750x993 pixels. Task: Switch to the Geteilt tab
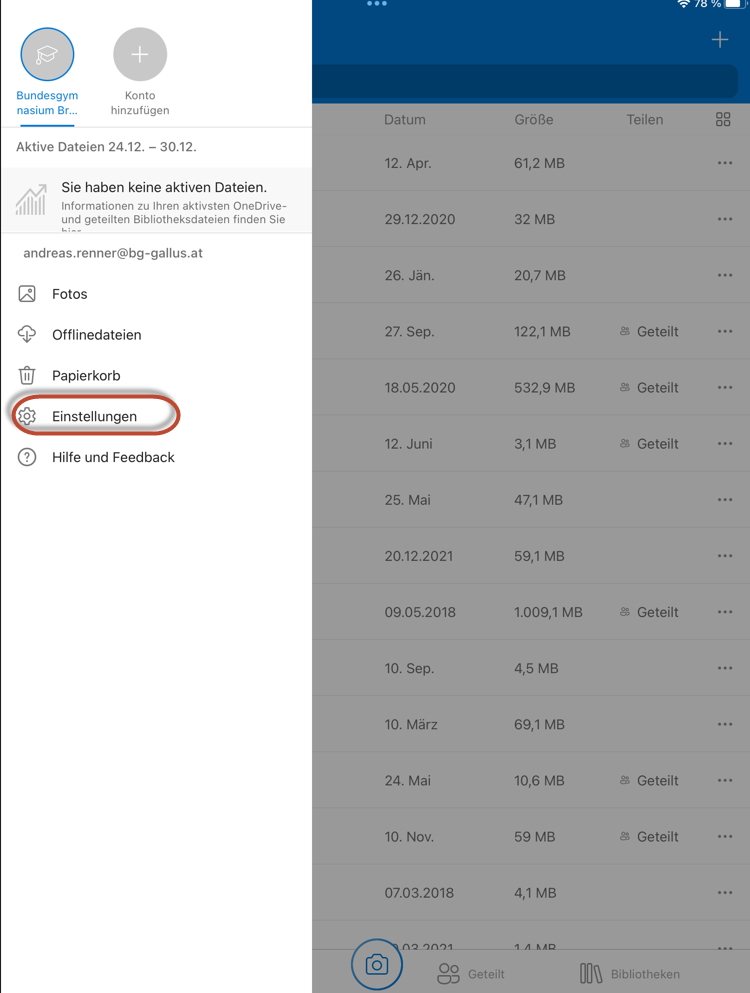(x=471, y=973)
